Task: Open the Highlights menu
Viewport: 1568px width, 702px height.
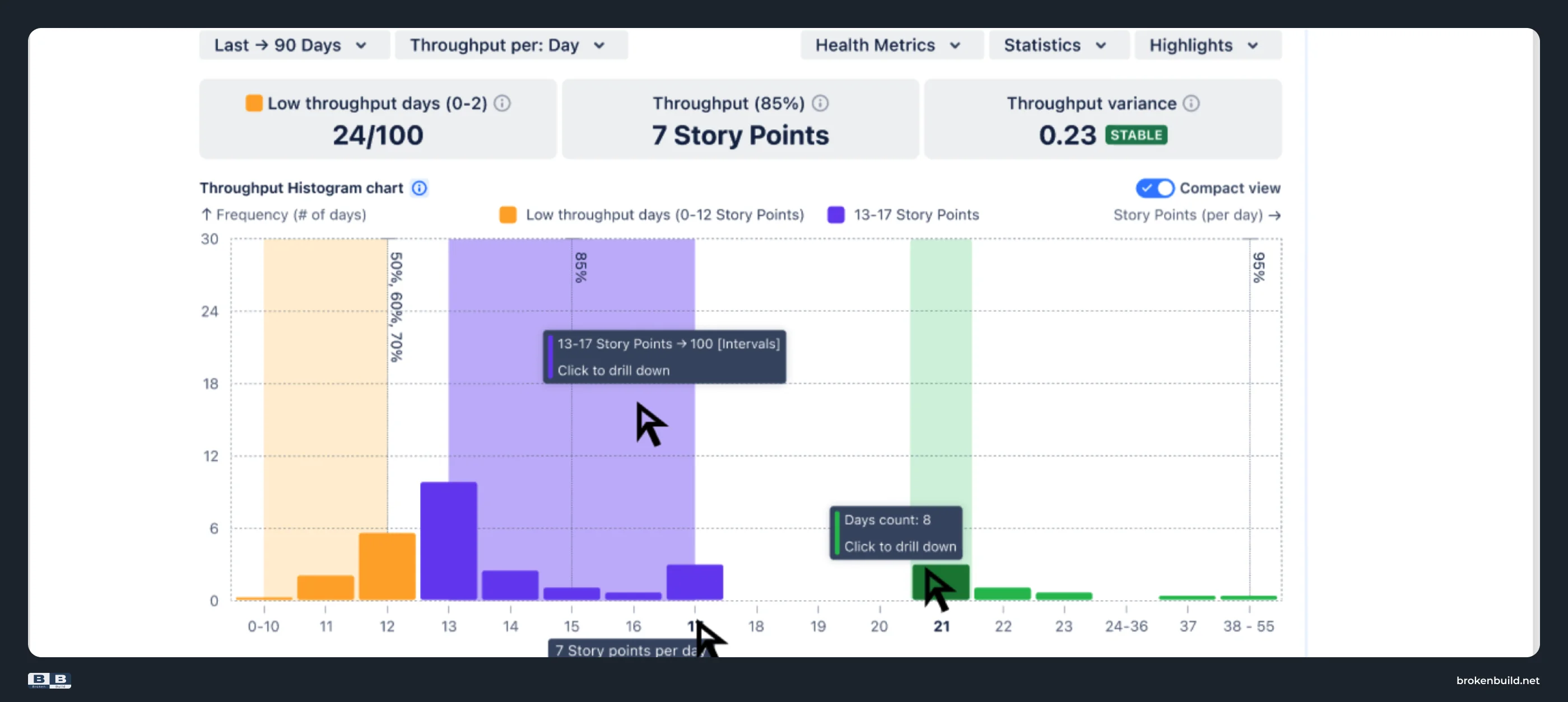Action: click(1207, 45)
